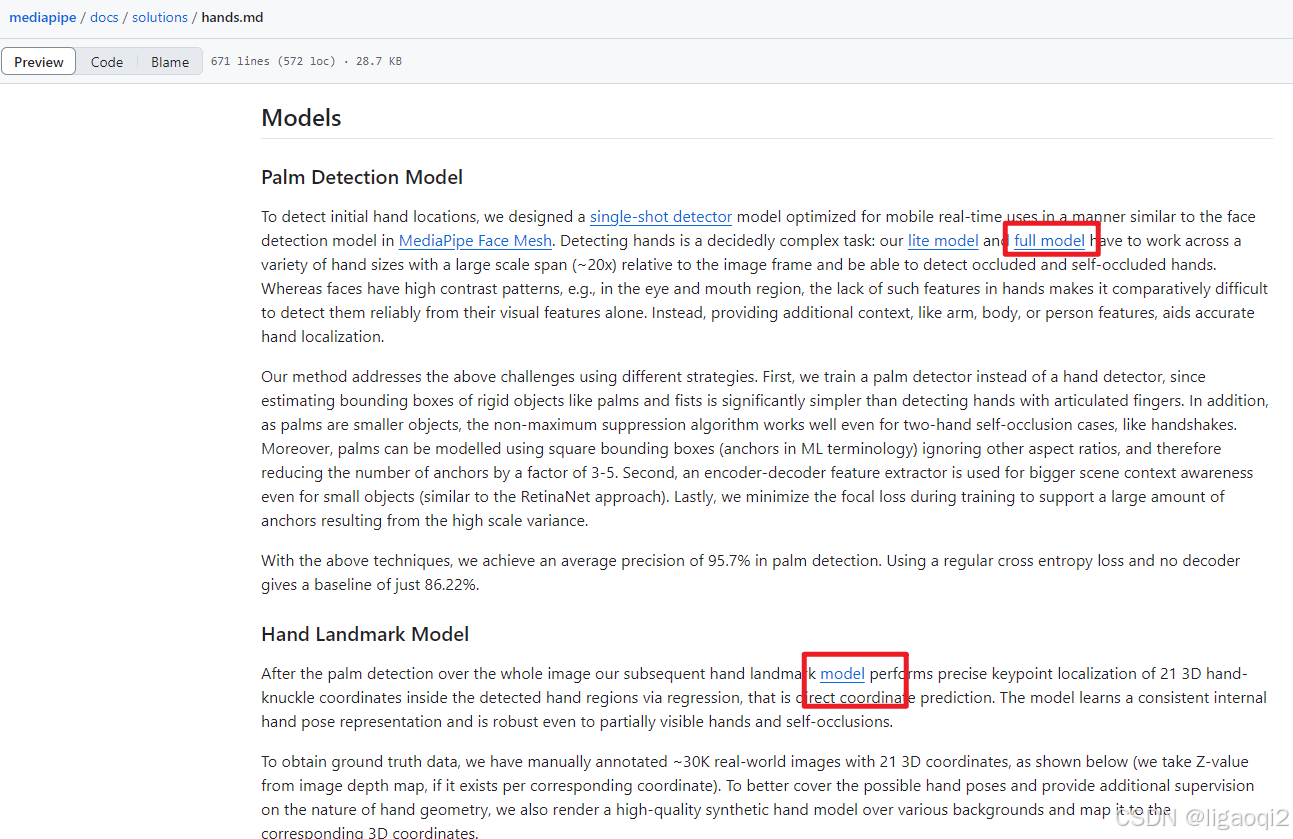Click the Models heading
The image size is (1293, 839).
coord(301,118)
